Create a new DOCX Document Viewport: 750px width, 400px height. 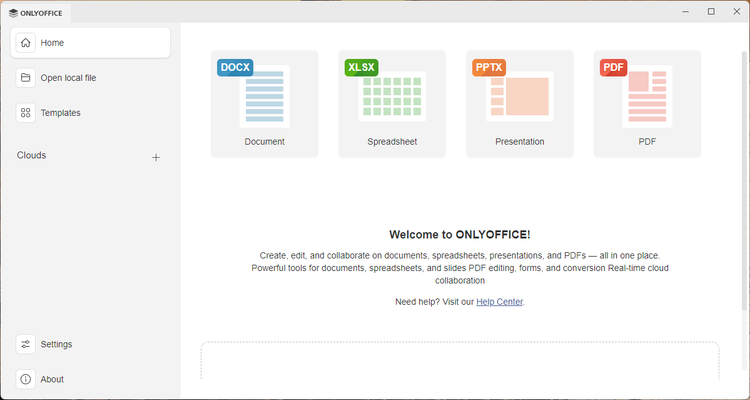coord(265,104)
